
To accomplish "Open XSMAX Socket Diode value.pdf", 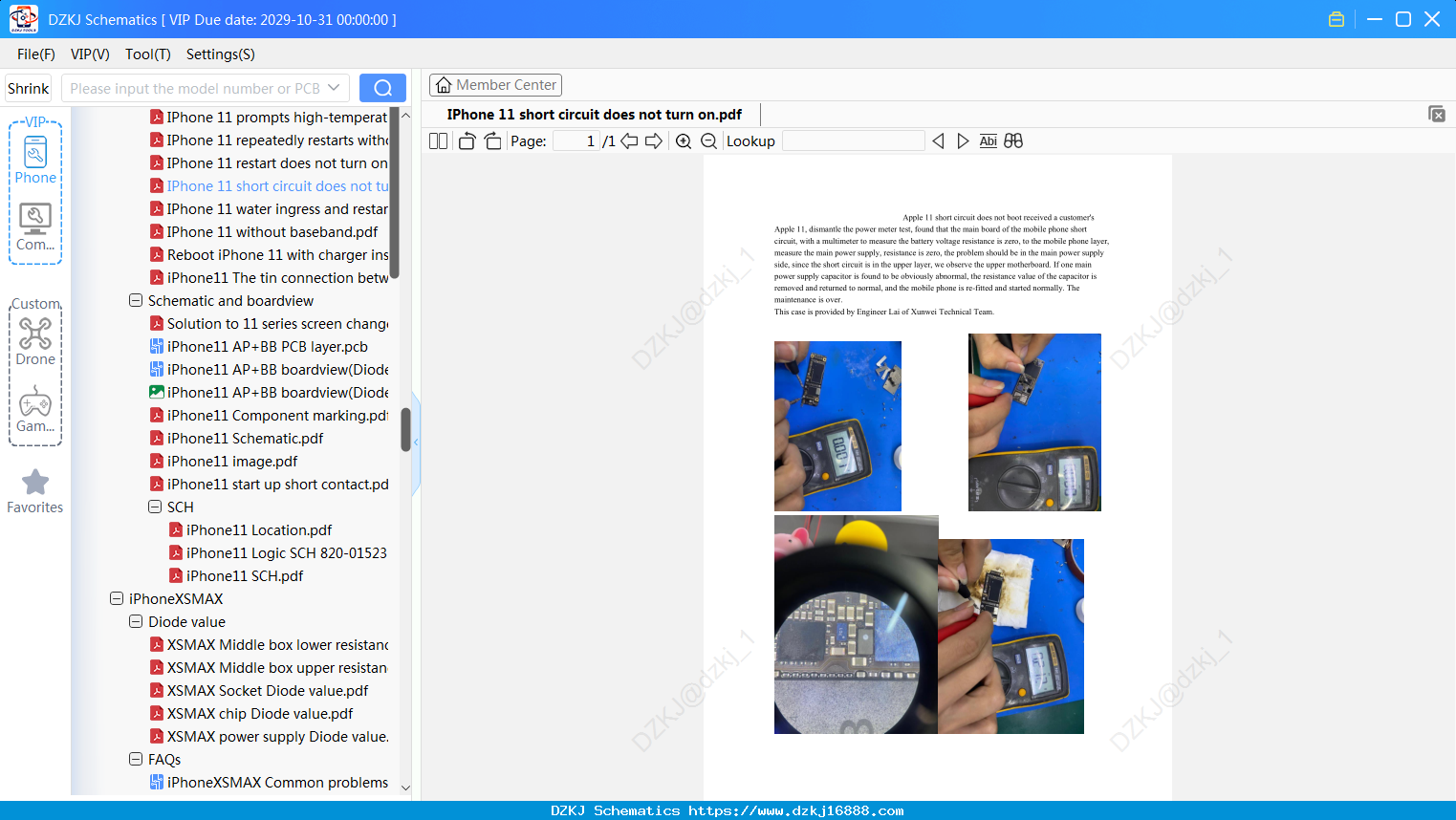I will pyautogui.click(x=268, y=690).
